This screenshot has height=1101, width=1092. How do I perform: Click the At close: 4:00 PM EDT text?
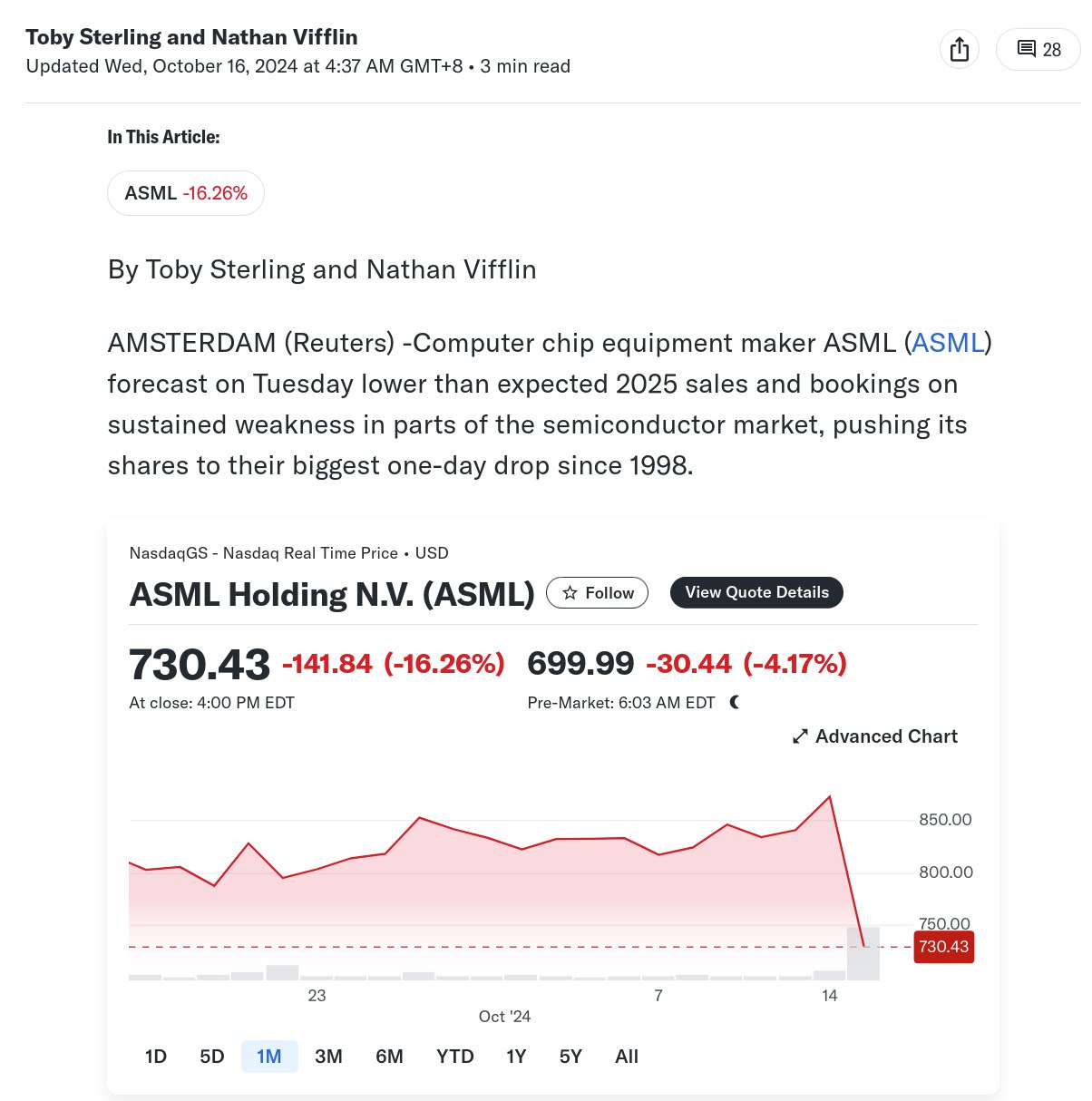(211, 703)
